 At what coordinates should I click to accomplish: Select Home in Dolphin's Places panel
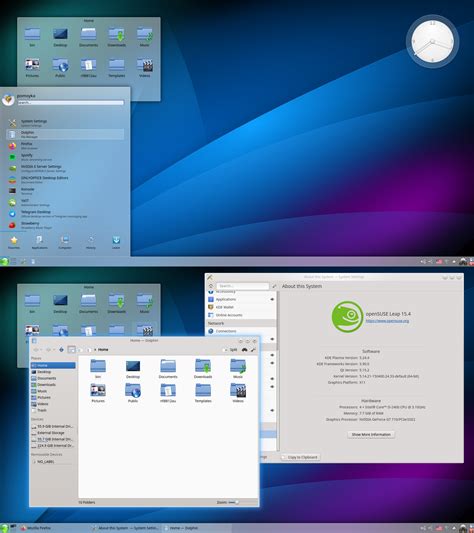pyautogui.click(x=53, y=365)
